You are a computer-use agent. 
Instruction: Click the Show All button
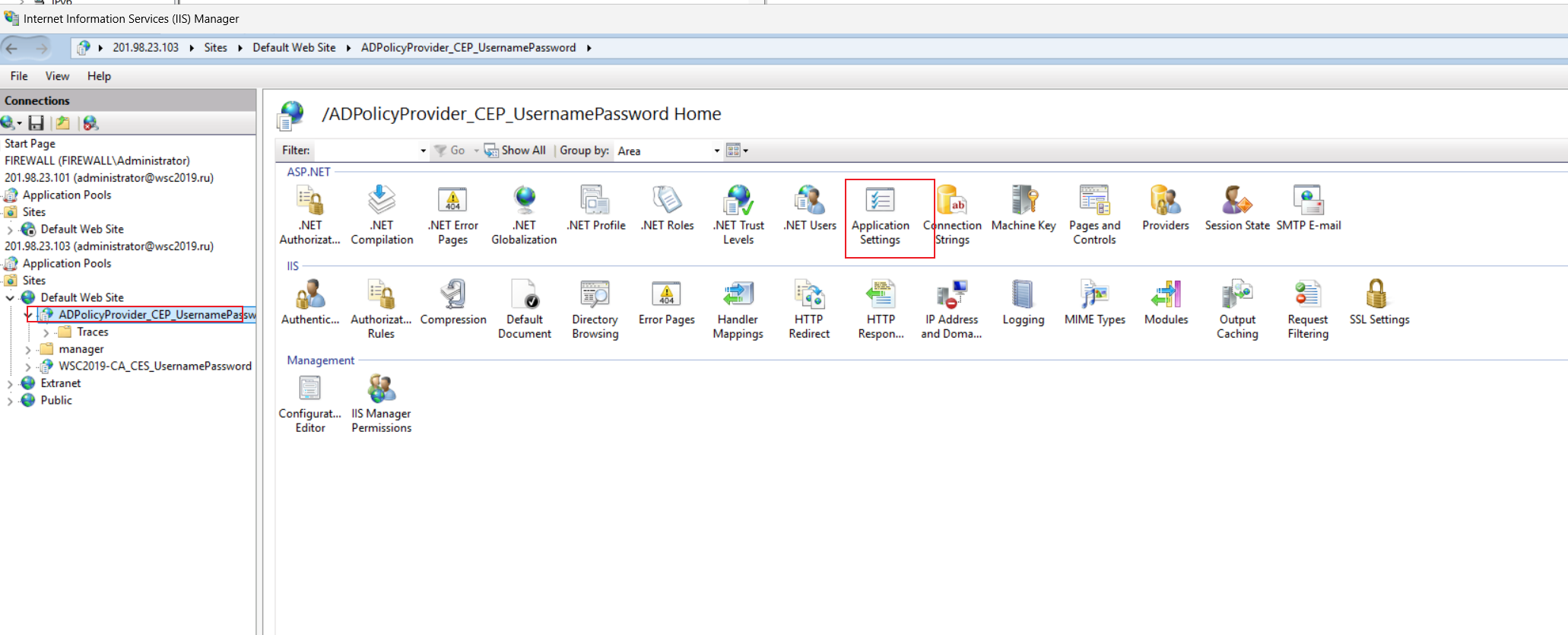515,151
